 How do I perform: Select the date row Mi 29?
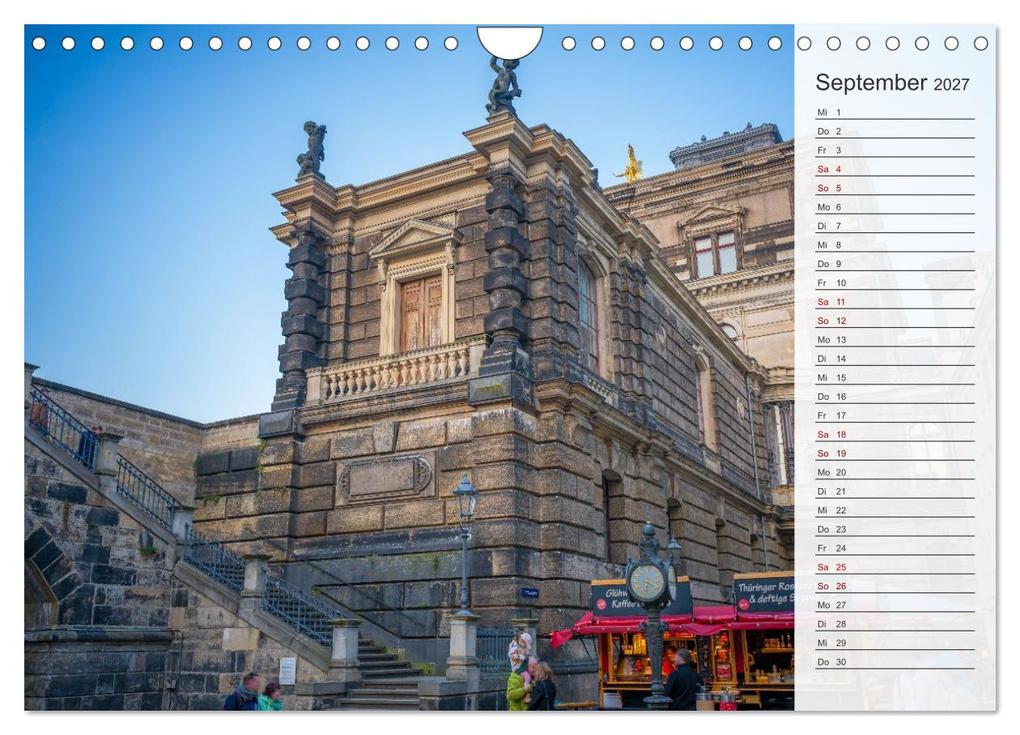(x=894, y=643)
